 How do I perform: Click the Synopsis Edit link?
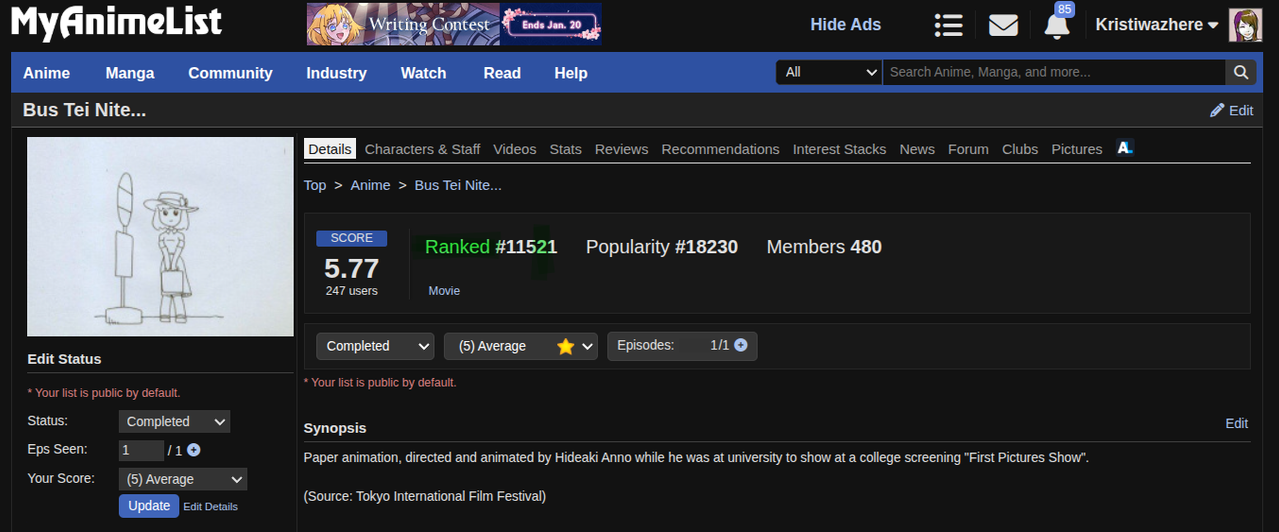[1237, 423]
